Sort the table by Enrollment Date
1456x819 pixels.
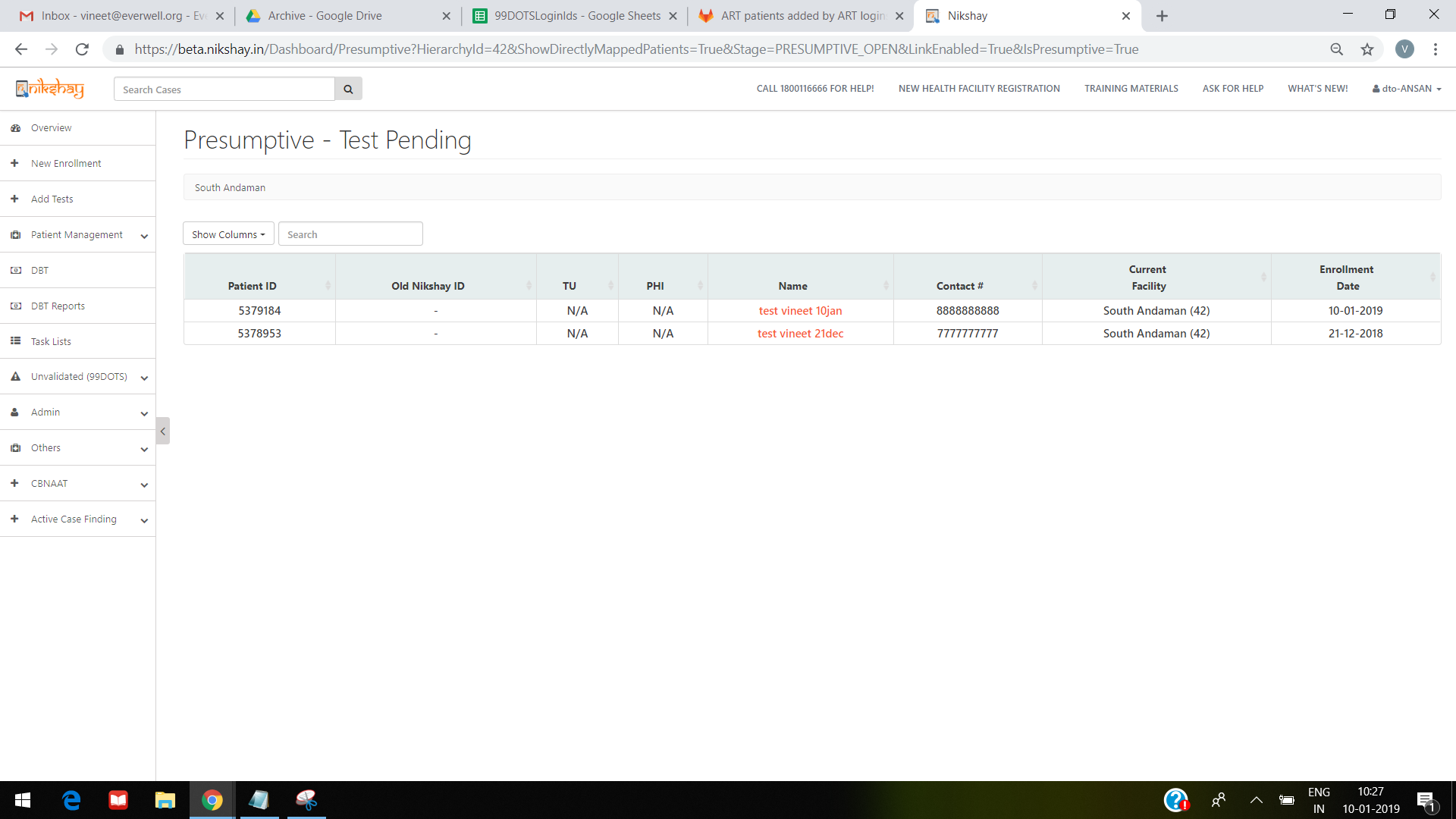tap(1347, 278)
